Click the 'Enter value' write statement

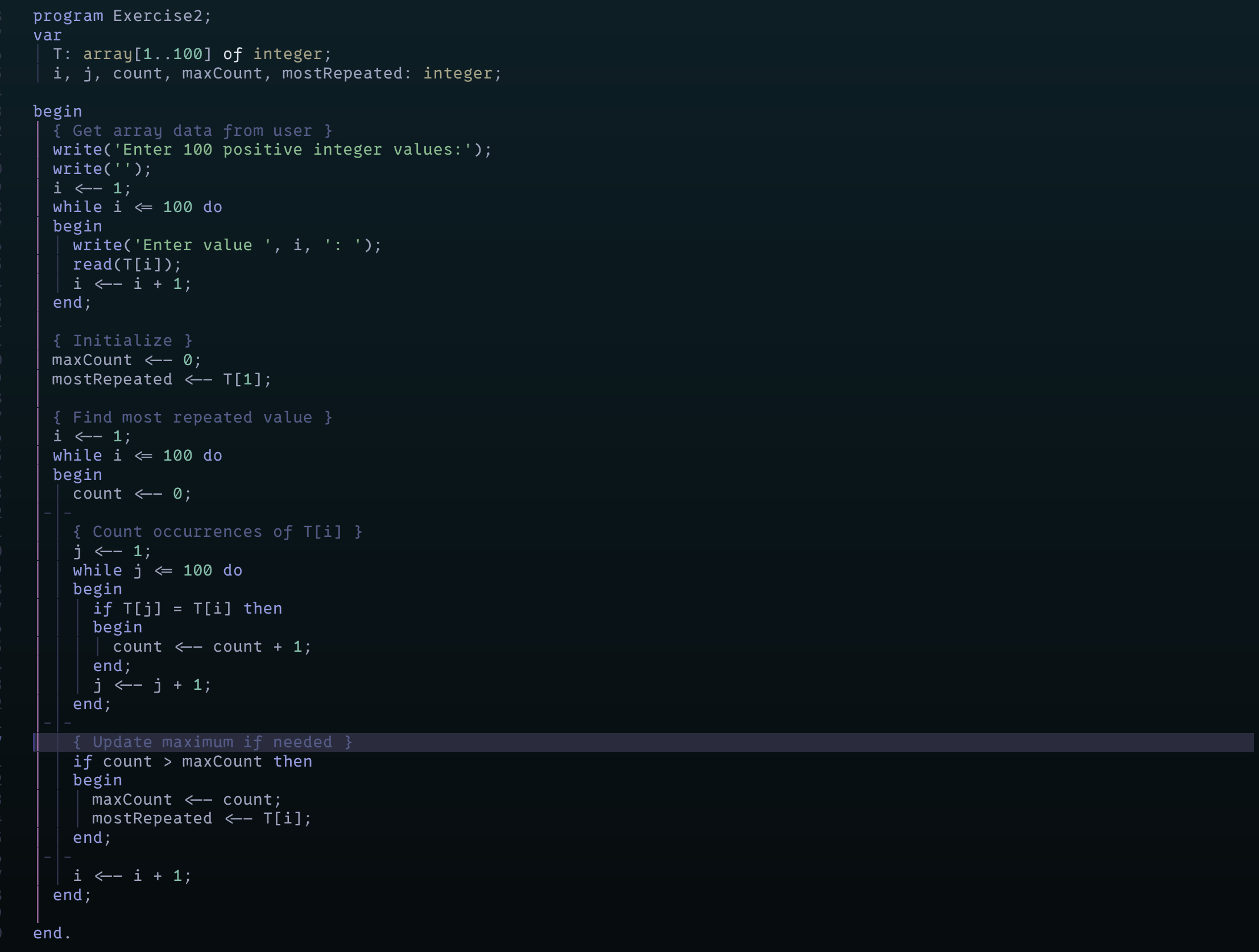[x=226, y=246]
